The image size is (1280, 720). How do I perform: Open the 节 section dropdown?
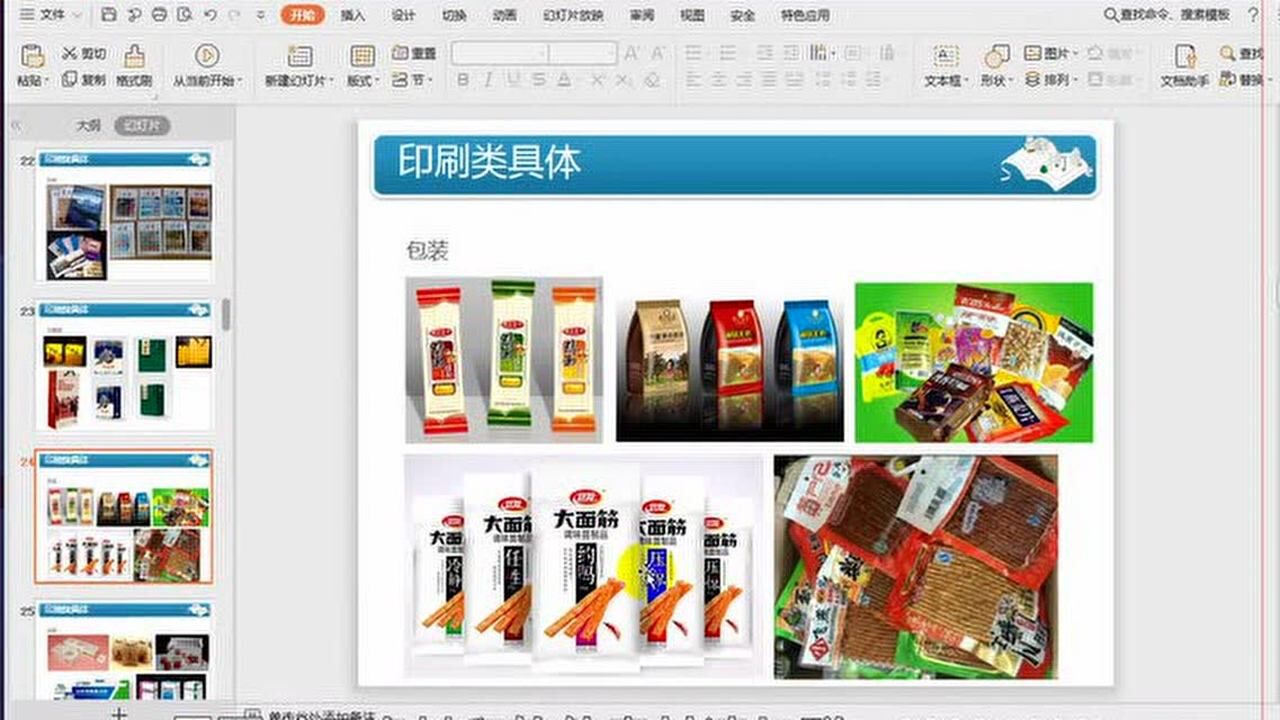point(412,79)
